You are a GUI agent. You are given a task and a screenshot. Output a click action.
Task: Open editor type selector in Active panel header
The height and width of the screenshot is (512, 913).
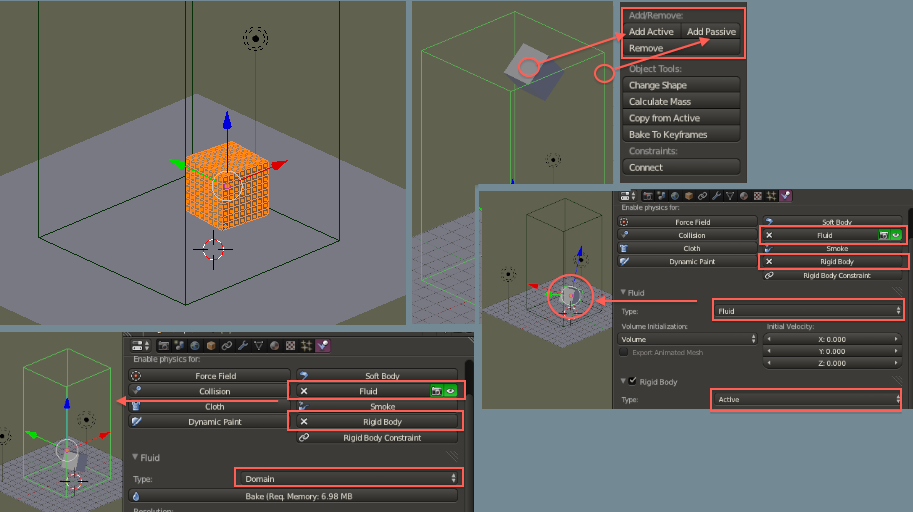[x=627, y=196]
